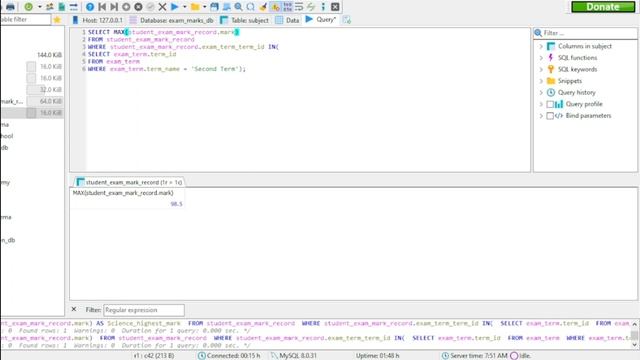Switch to Database: exam_marks_db tab

point(171,20)
